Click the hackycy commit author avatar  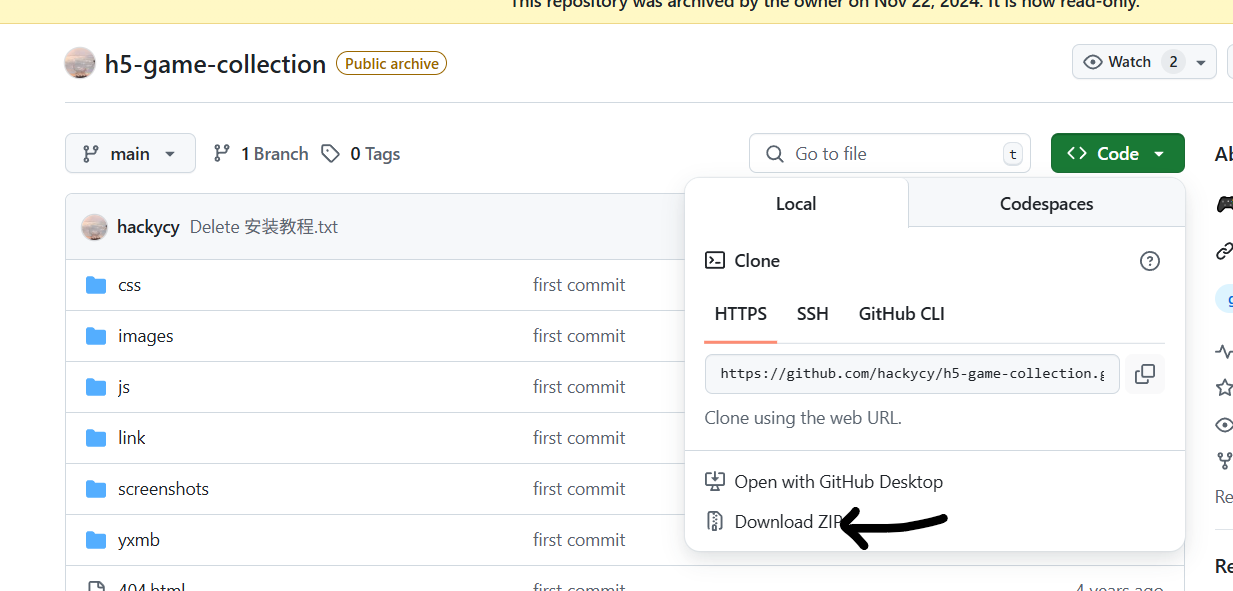point(94,227)
